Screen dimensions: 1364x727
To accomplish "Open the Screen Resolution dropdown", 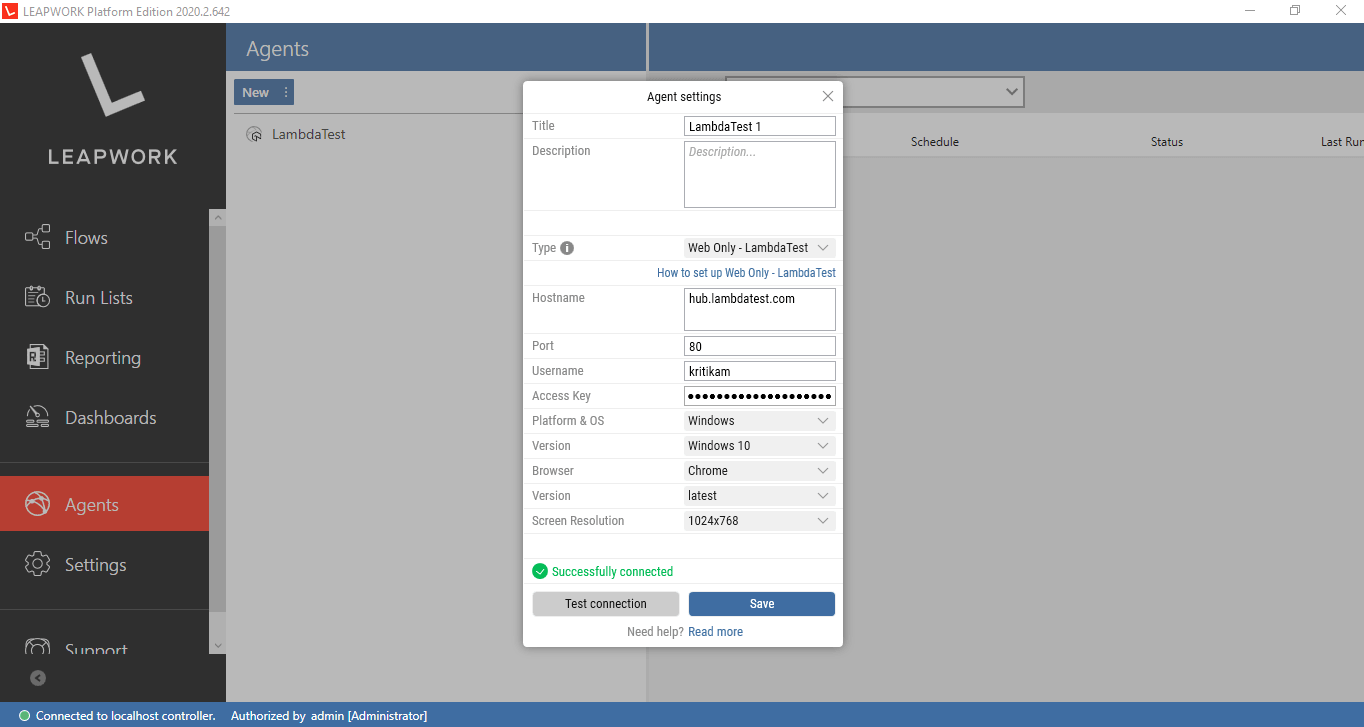I will [759, 521].
